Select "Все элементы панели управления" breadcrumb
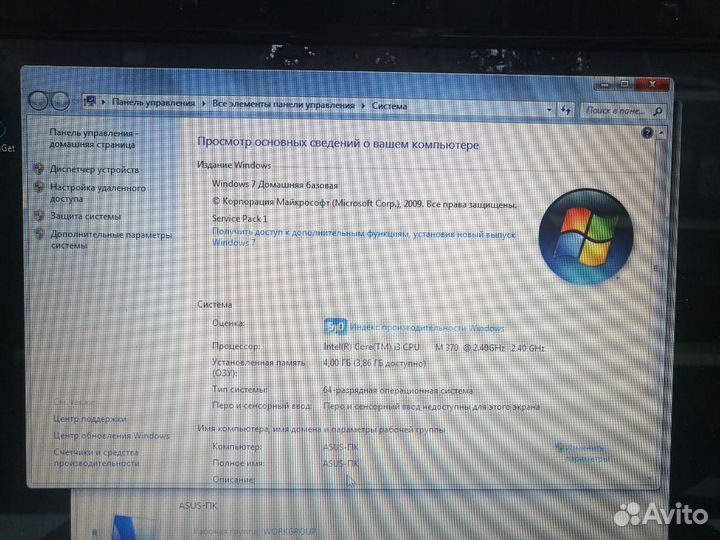The image size is (720, 540). click(x=283, y=105)
